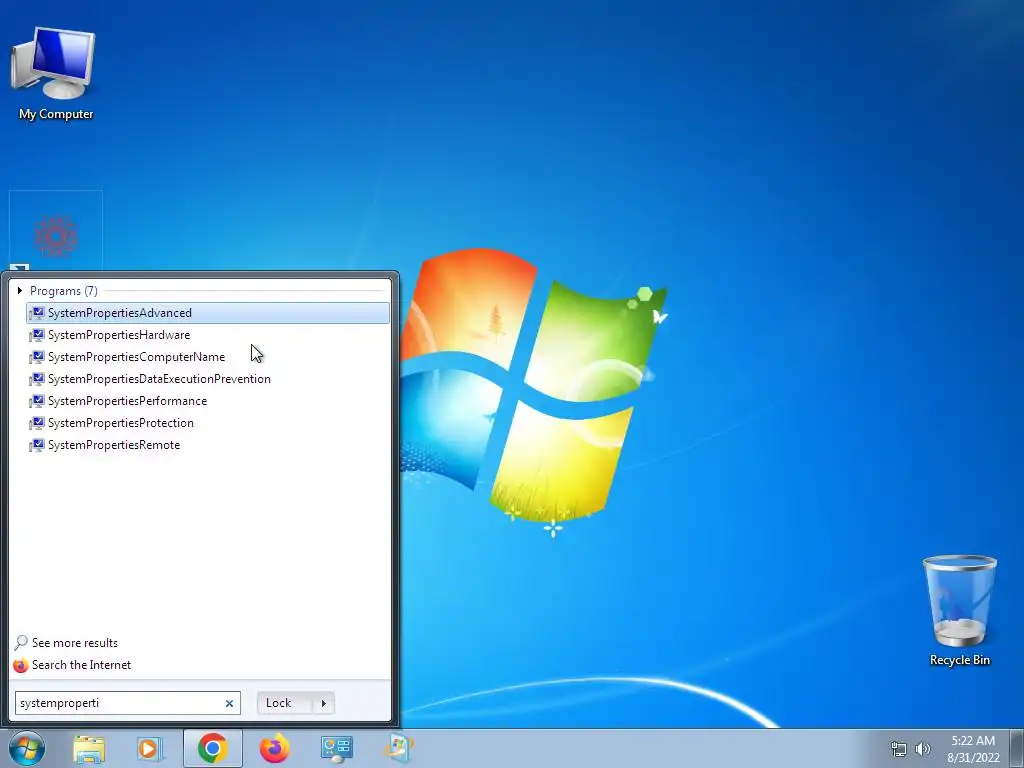Viewport: 1024px width, 768px height.
Task: Click icon beside SystemPropertiesProtection
Action: coord(37,423)
